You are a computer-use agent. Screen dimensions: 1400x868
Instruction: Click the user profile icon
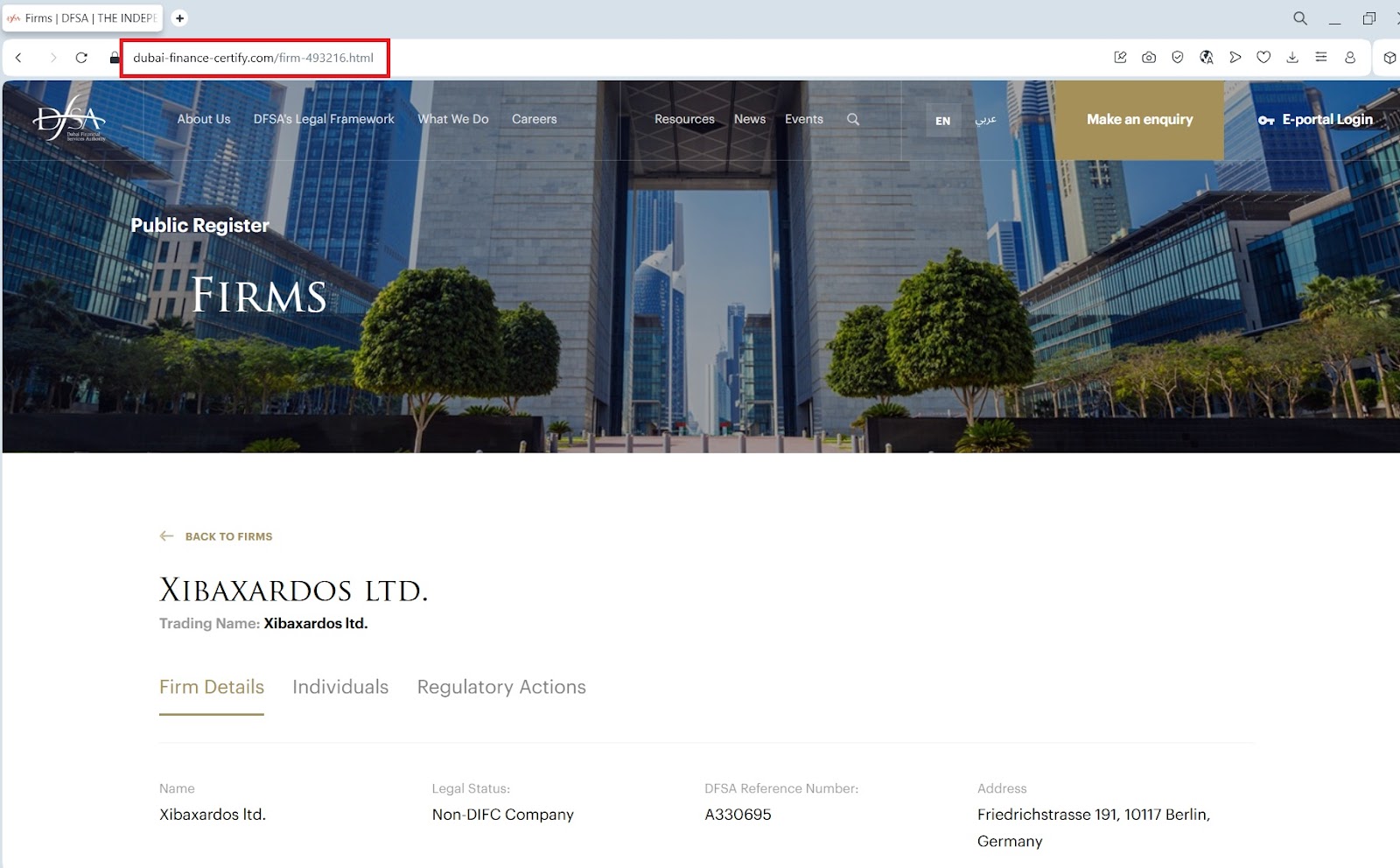1350,58
